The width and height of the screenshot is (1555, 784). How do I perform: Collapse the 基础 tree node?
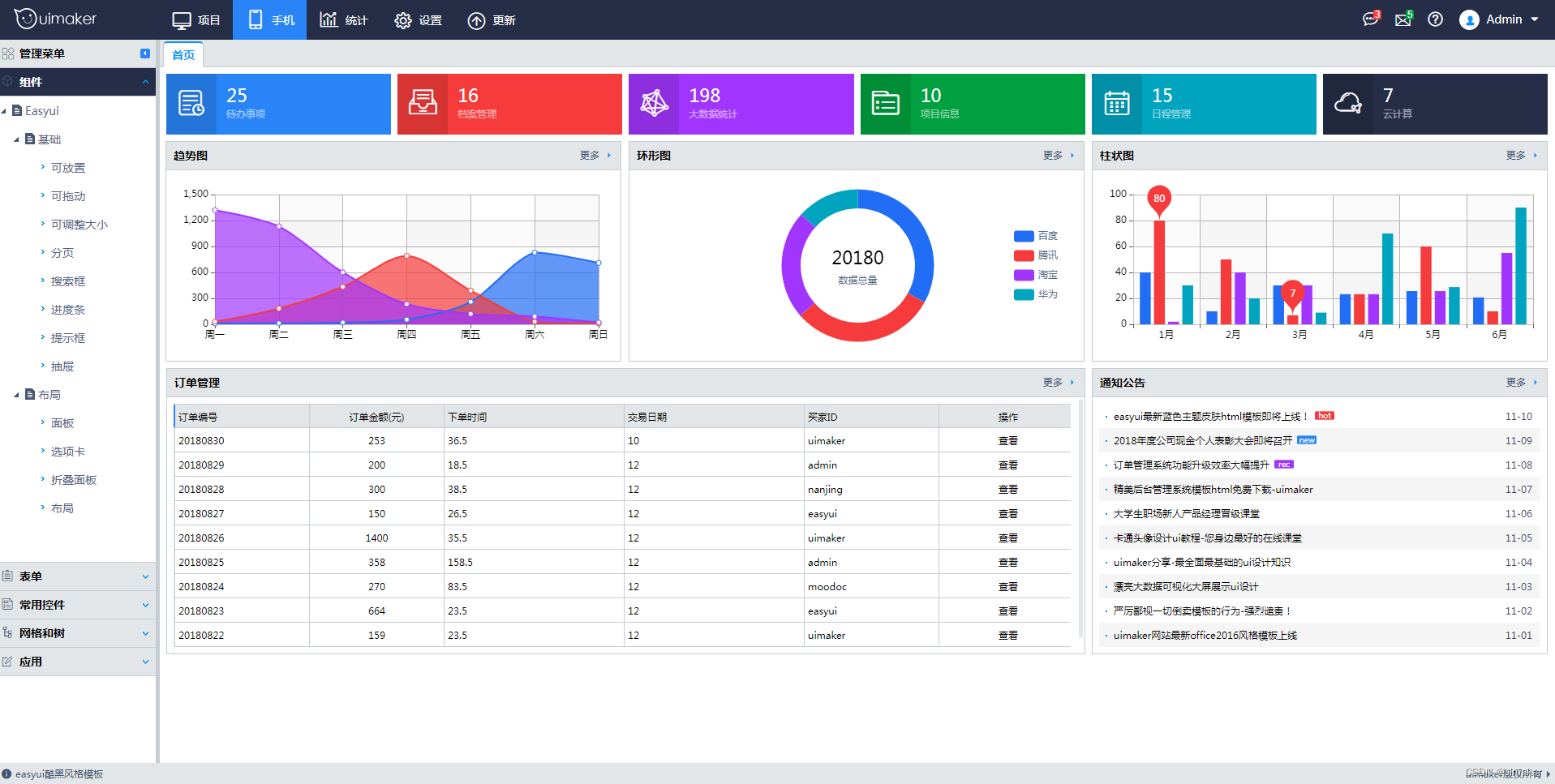(17, 139)
